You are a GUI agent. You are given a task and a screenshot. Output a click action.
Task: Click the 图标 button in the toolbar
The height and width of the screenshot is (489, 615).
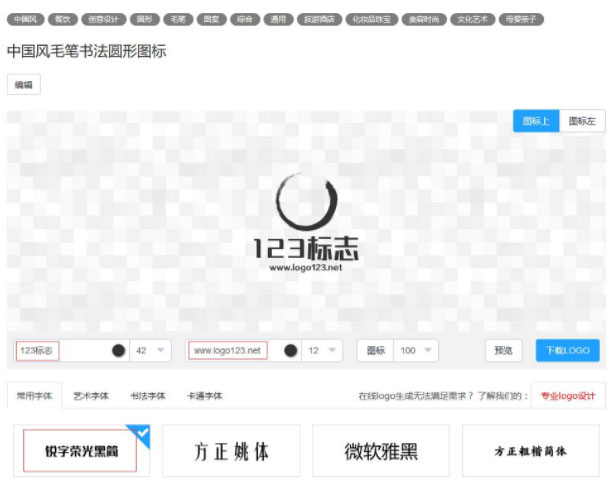[375, 351]
